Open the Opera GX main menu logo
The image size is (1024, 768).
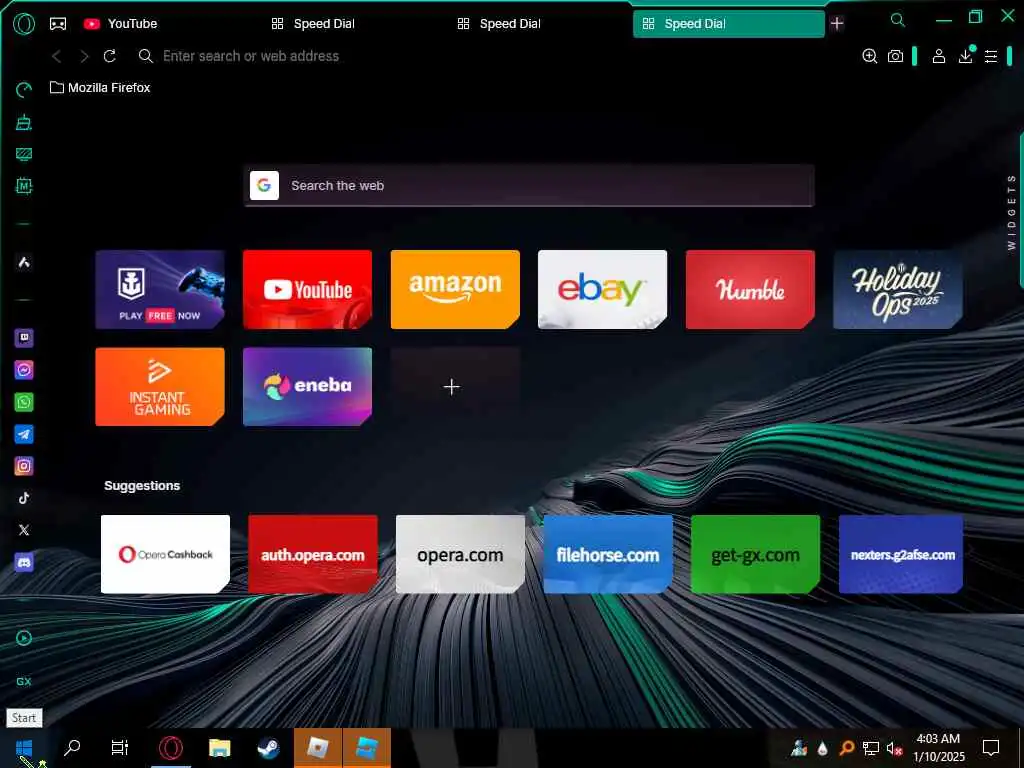[24, 24]
